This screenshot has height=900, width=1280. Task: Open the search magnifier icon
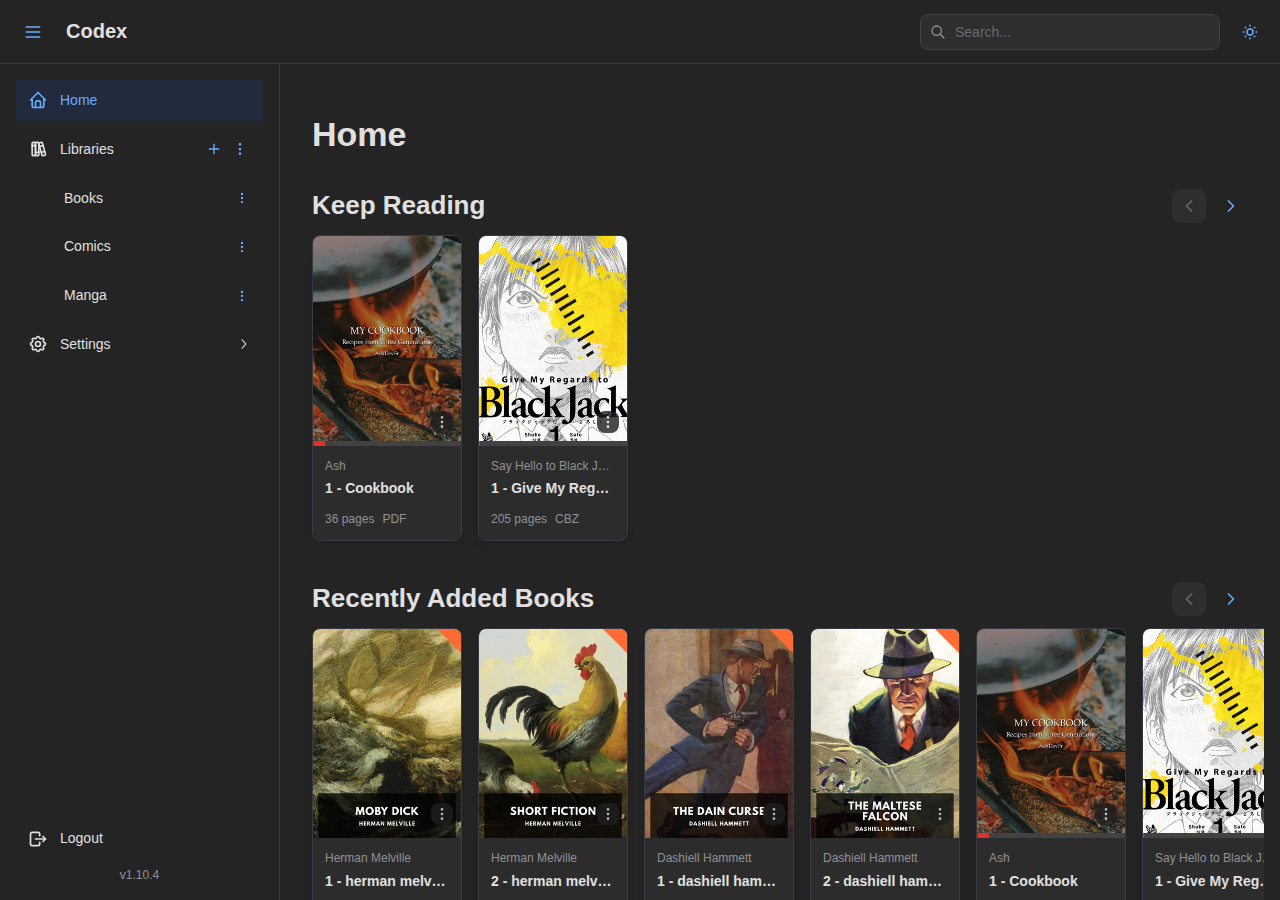937,32
